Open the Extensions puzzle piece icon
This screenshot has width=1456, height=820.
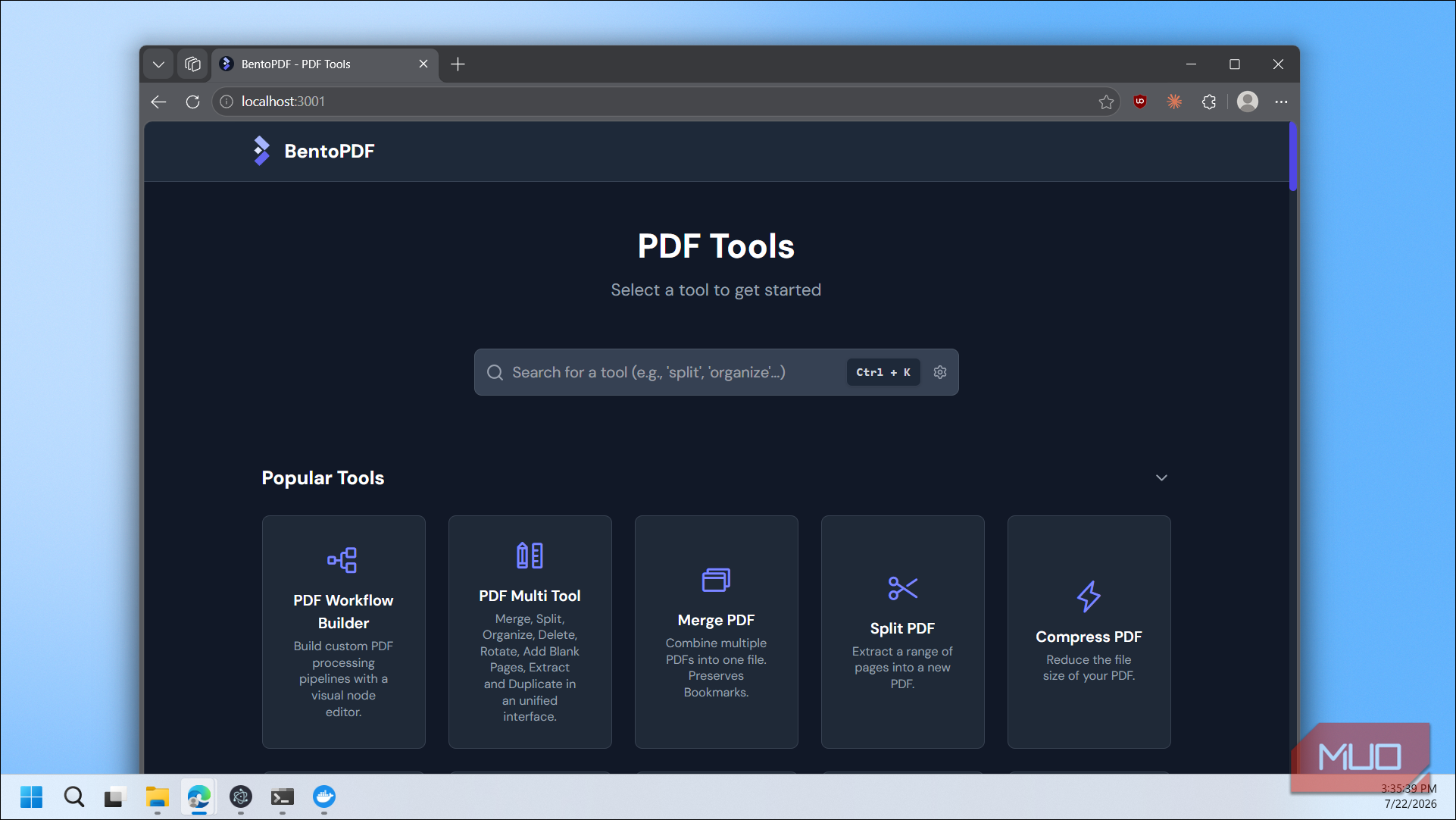1209,102
